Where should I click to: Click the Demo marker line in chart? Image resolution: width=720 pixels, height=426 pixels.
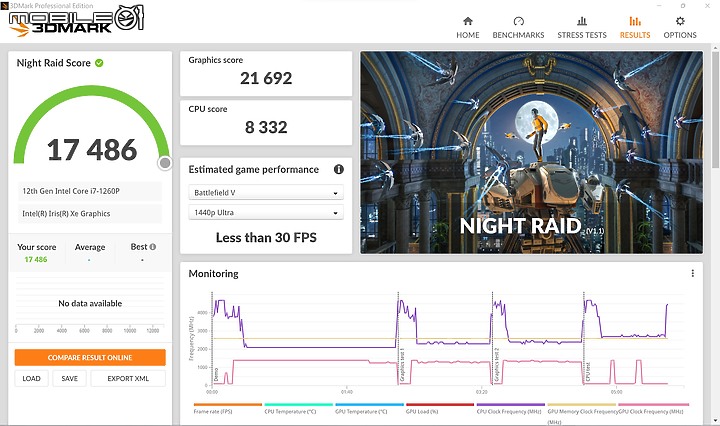click(x=212, y=338)
